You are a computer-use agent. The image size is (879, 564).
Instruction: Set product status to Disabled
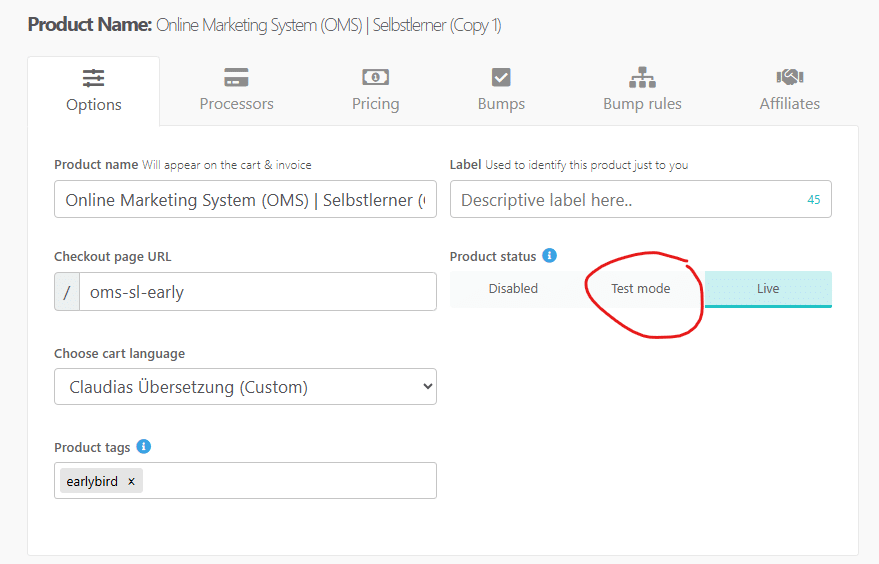click(513, 288)
